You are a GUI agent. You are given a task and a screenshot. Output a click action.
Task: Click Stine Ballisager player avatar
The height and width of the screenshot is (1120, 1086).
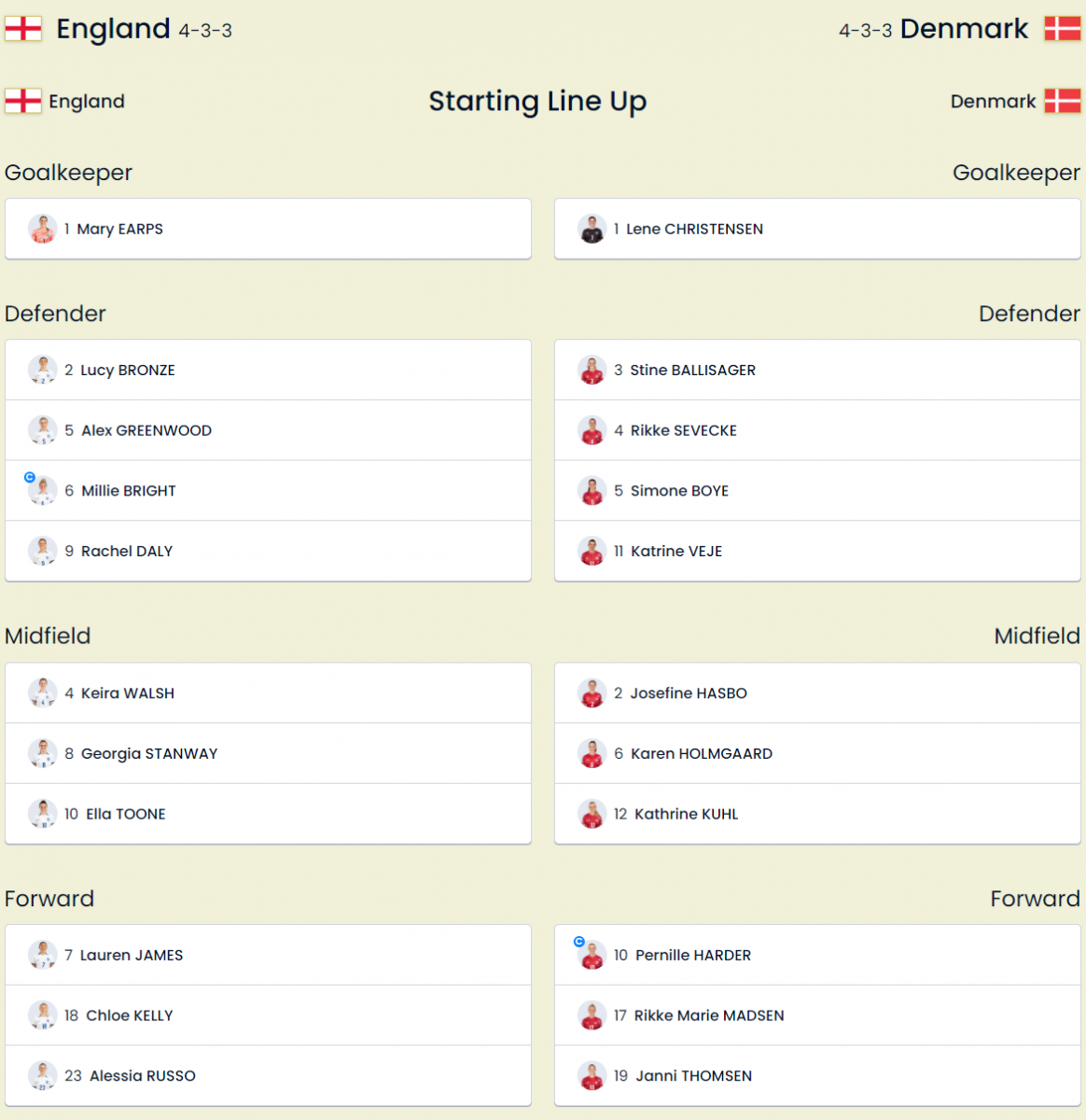tap(592, 370)
